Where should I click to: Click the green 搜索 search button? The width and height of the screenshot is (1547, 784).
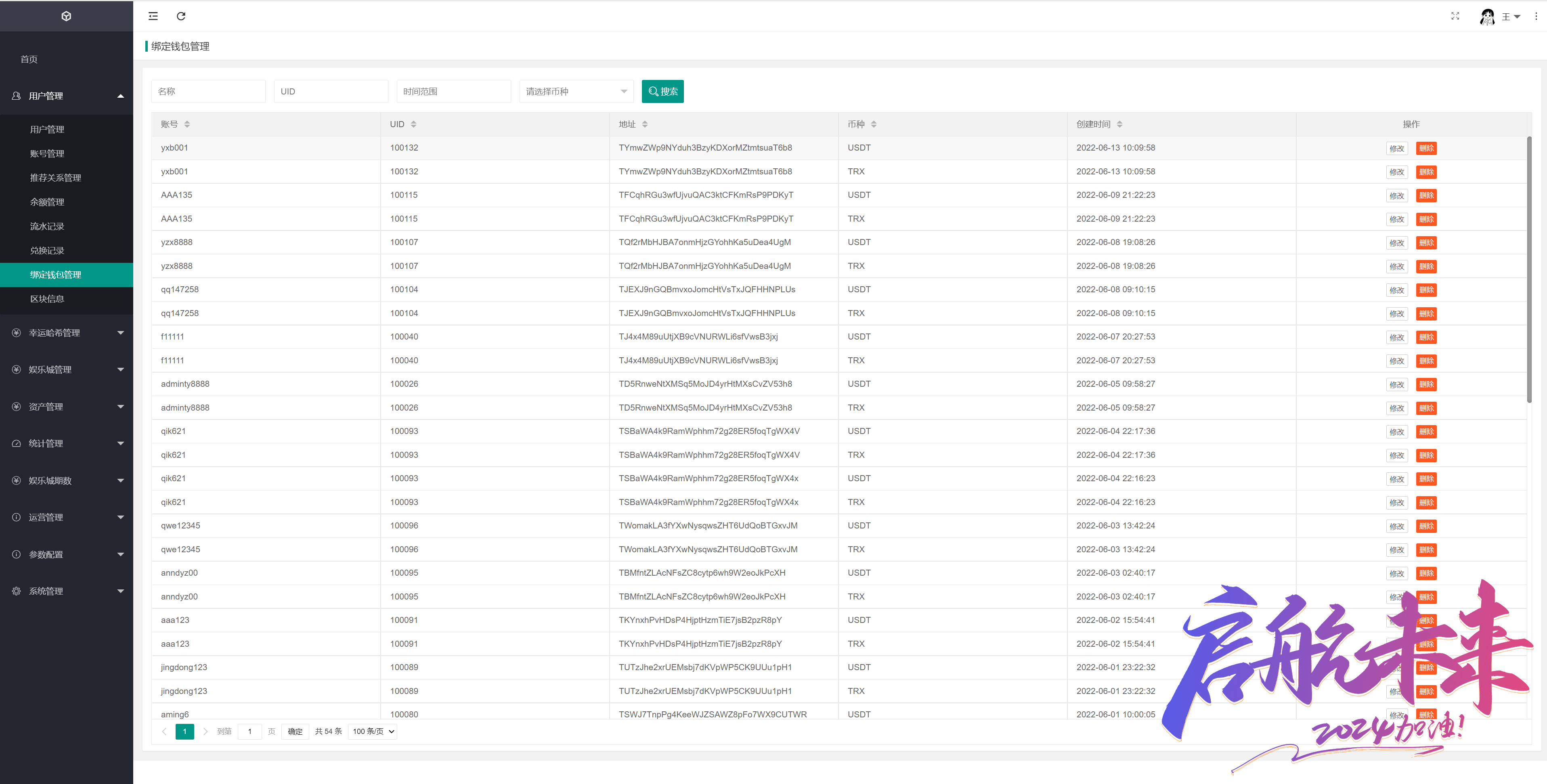click(662, 91)
